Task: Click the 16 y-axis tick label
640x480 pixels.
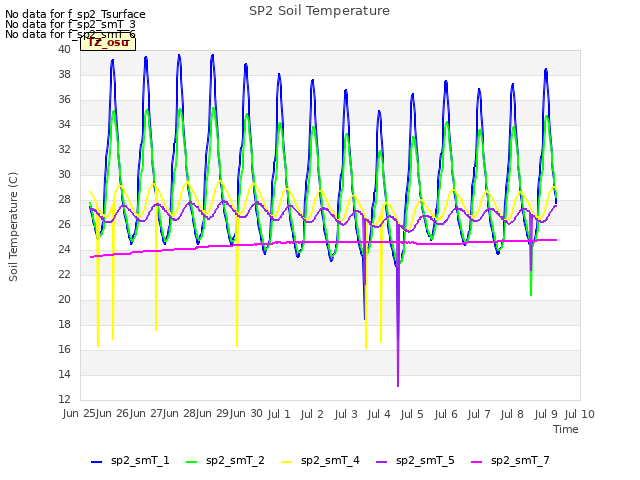Action: (x=64, y=350)
